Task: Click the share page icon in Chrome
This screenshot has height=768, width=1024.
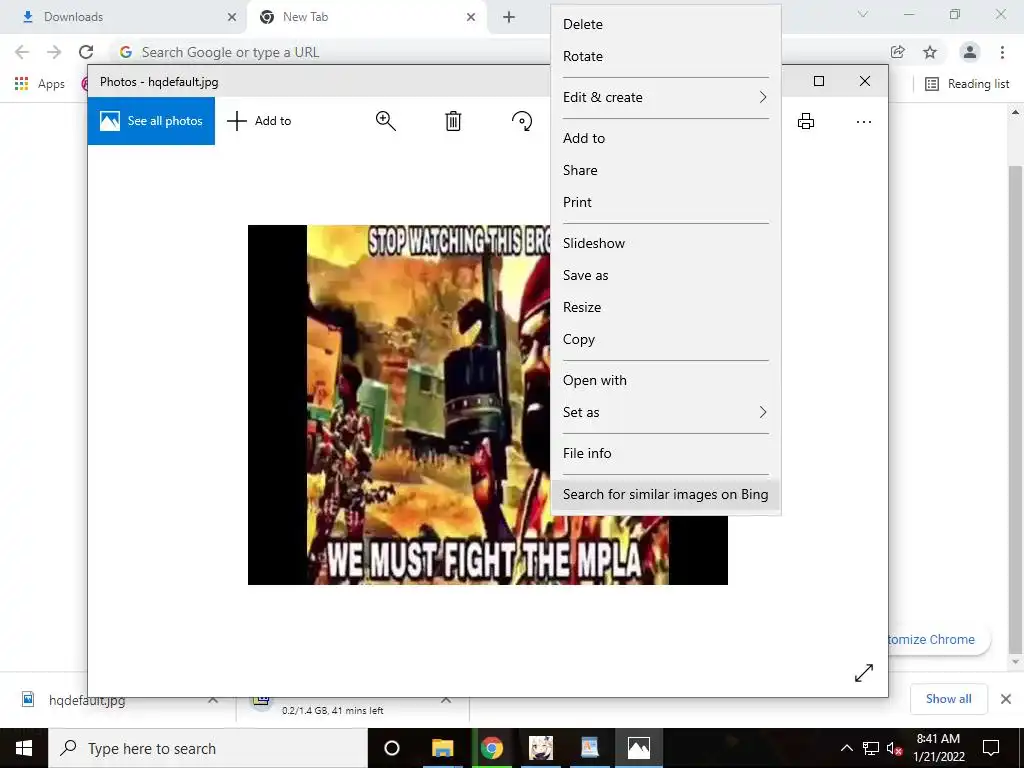Action: click(898, 52)
